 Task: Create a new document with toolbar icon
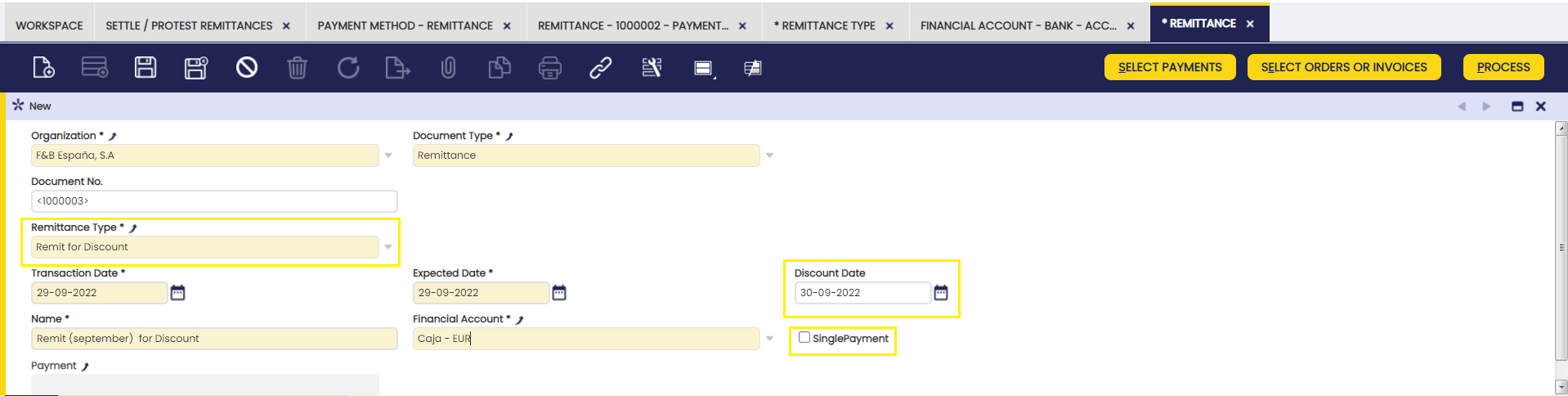[x=43, y=67]
